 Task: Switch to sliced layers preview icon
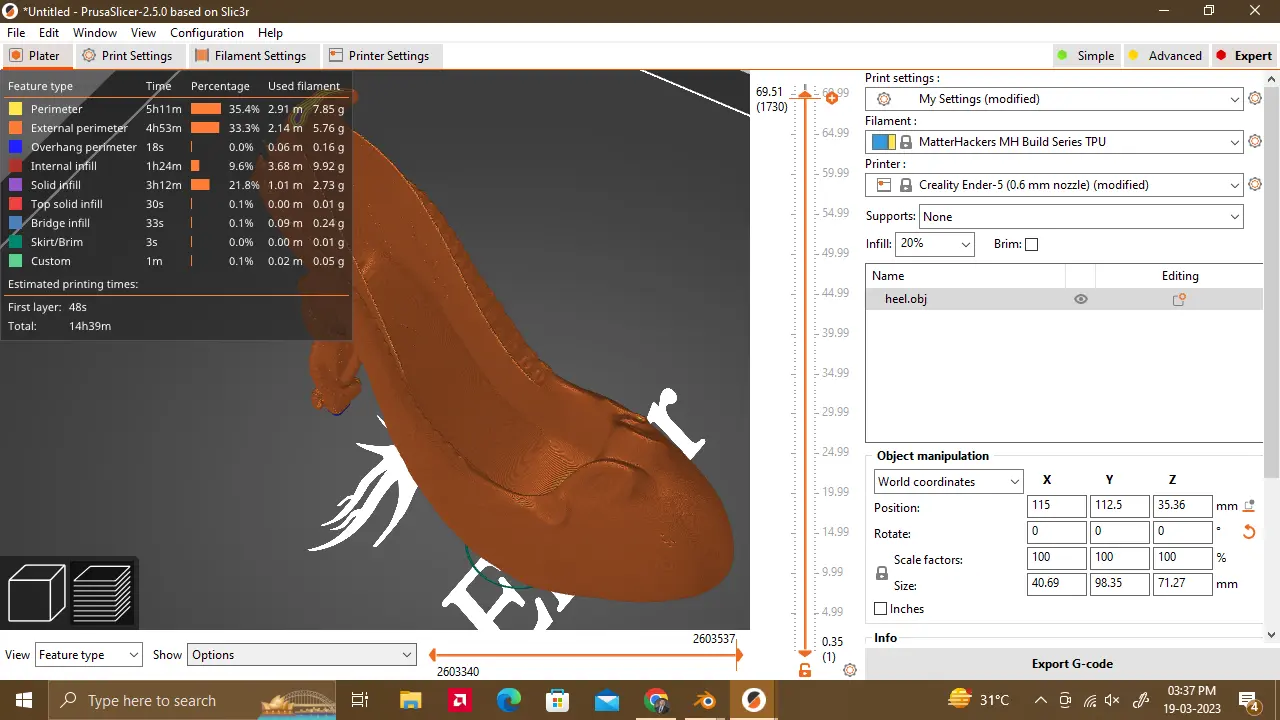click(102, 593)
